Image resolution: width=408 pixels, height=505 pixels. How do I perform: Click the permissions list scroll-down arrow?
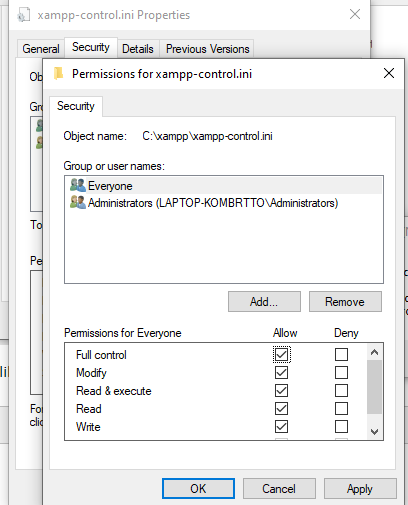tap(374, 432)
